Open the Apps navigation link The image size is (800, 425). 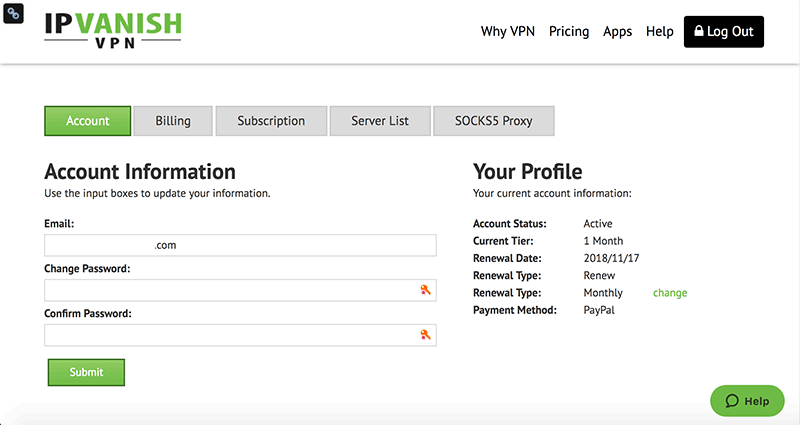pos(617,32)
